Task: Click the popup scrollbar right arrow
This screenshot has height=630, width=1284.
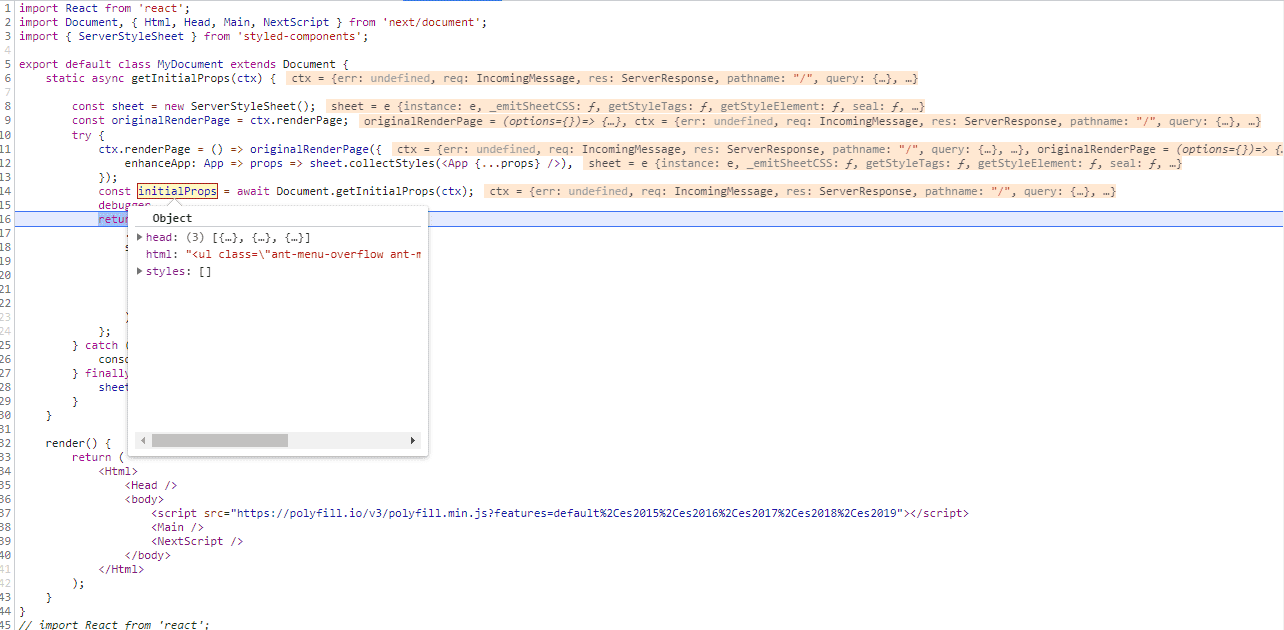Action: click(x=413, y=440)
